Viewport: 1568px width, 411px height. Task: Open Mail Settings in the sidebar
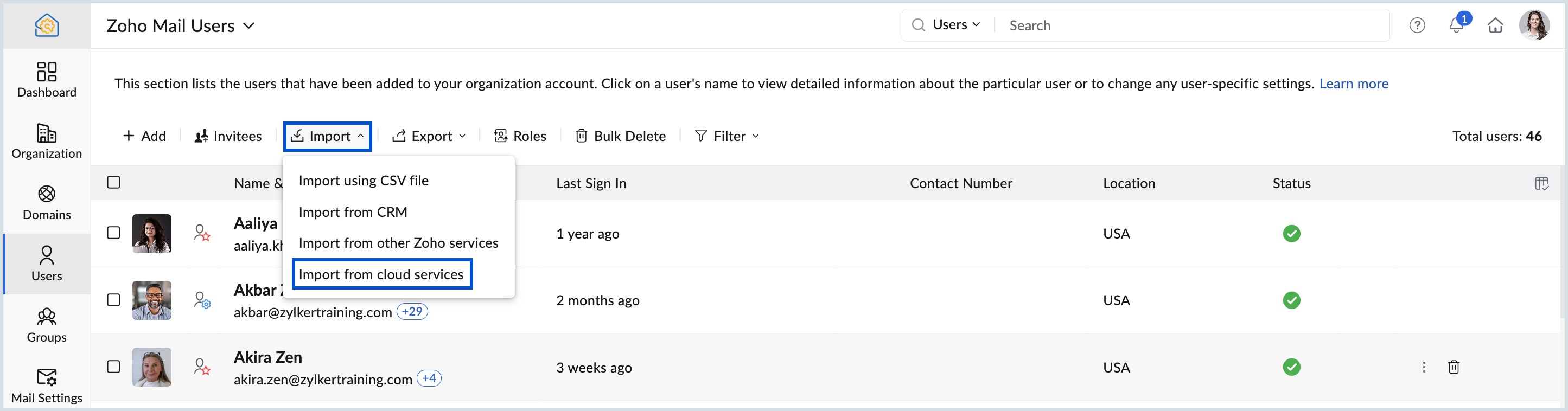click(47, 386)
